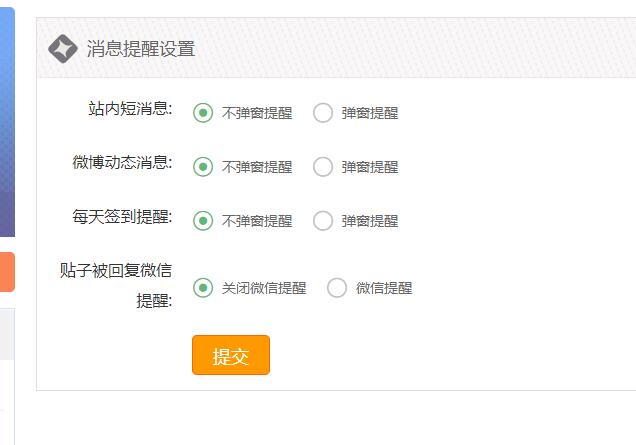The width and height of the screenshot is (636, 445).
Task: Click the 关闭微信提醒 option label text
Action: pyautogui.click(x=264, y=288)
